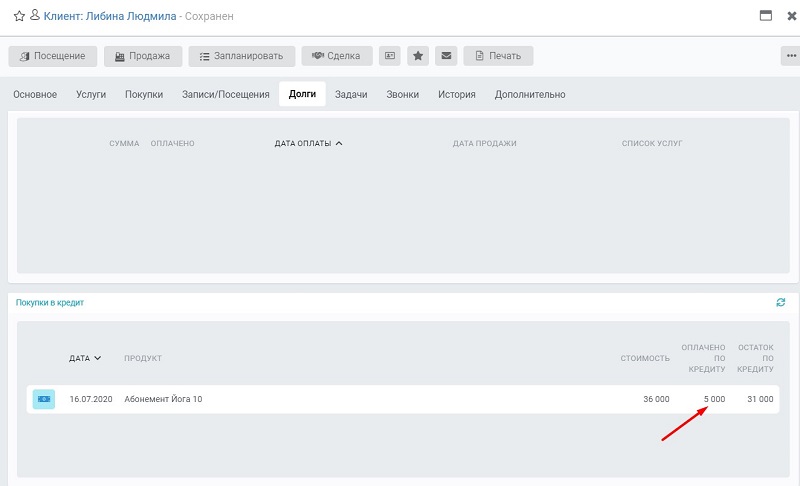Click the Сумма column header
The width and height of the screenshot is (800, 486).
coord(124,143)
